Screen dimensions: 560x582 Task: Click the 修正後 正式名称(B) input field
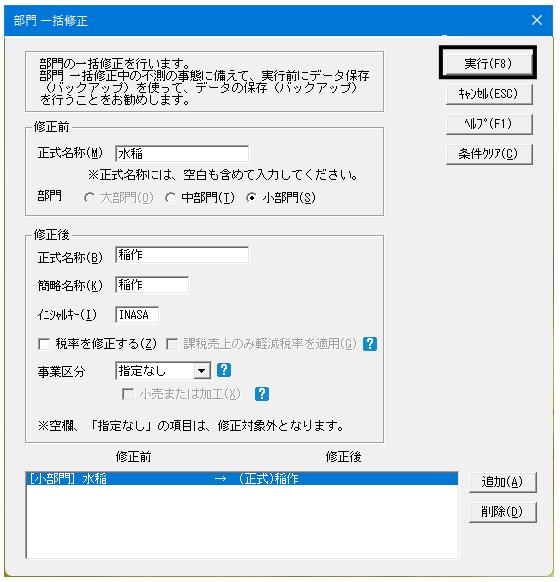182,255
